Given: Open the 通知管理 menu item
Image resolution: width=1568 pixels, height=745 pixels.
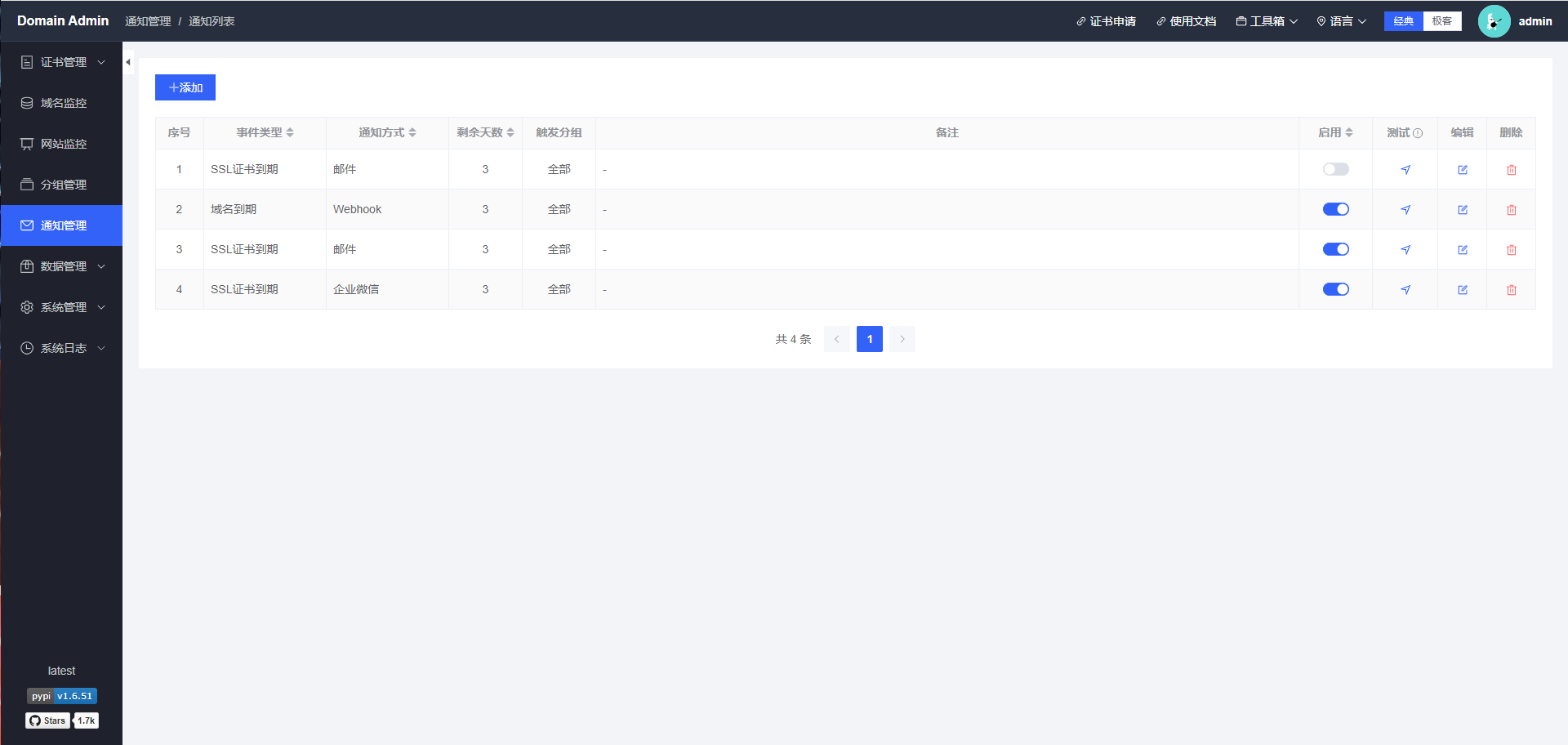Looking at the screenshot, I should click(x=61, y=225).
